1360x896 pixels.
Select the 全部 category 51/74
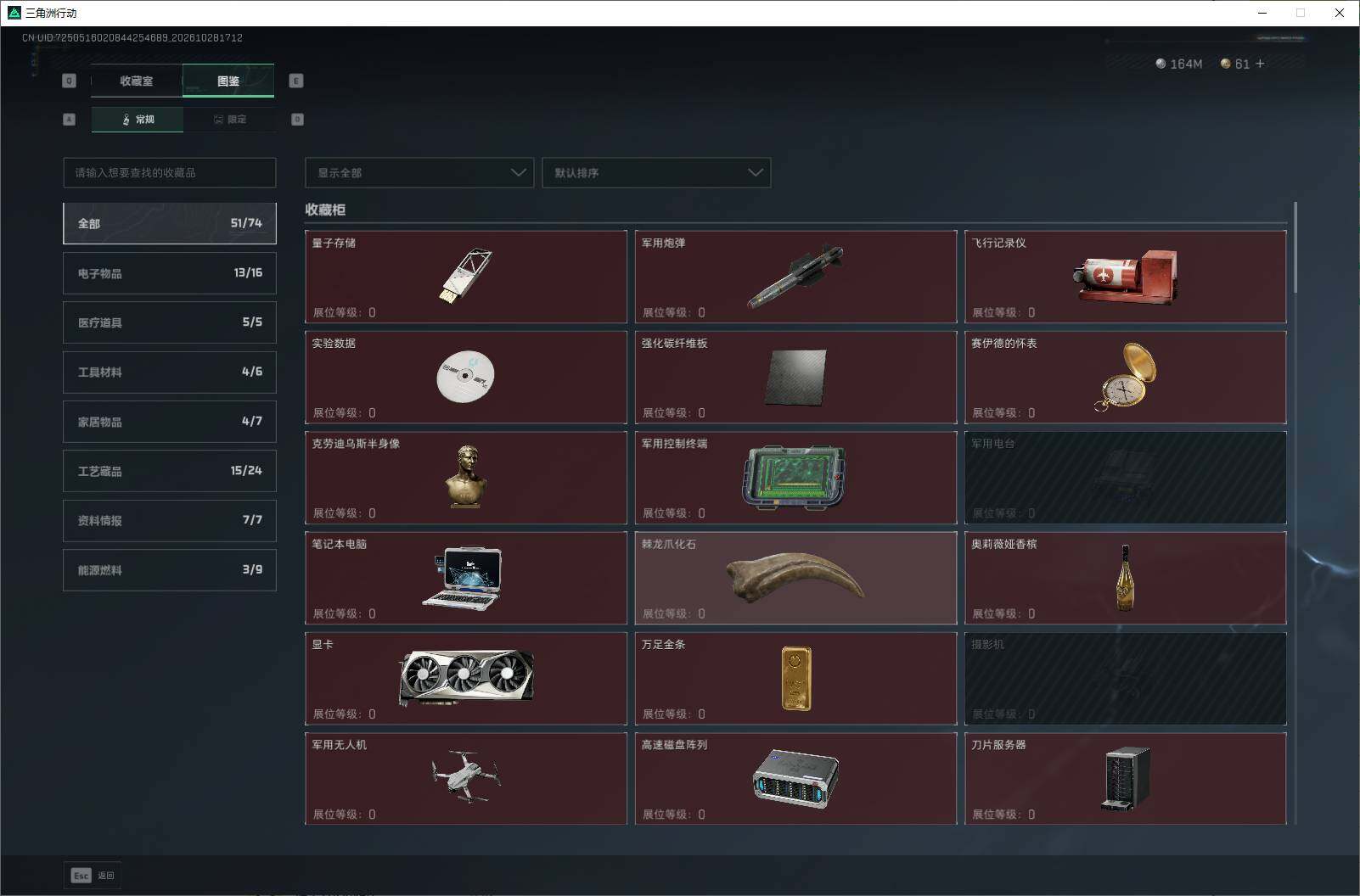[170, 223]
